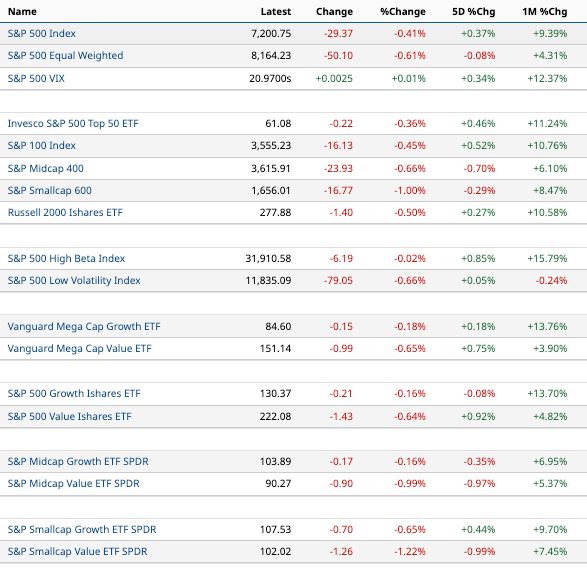Select the 1M change +13.70%
Screen dimensions: 587x576
[x=547, y=393]
